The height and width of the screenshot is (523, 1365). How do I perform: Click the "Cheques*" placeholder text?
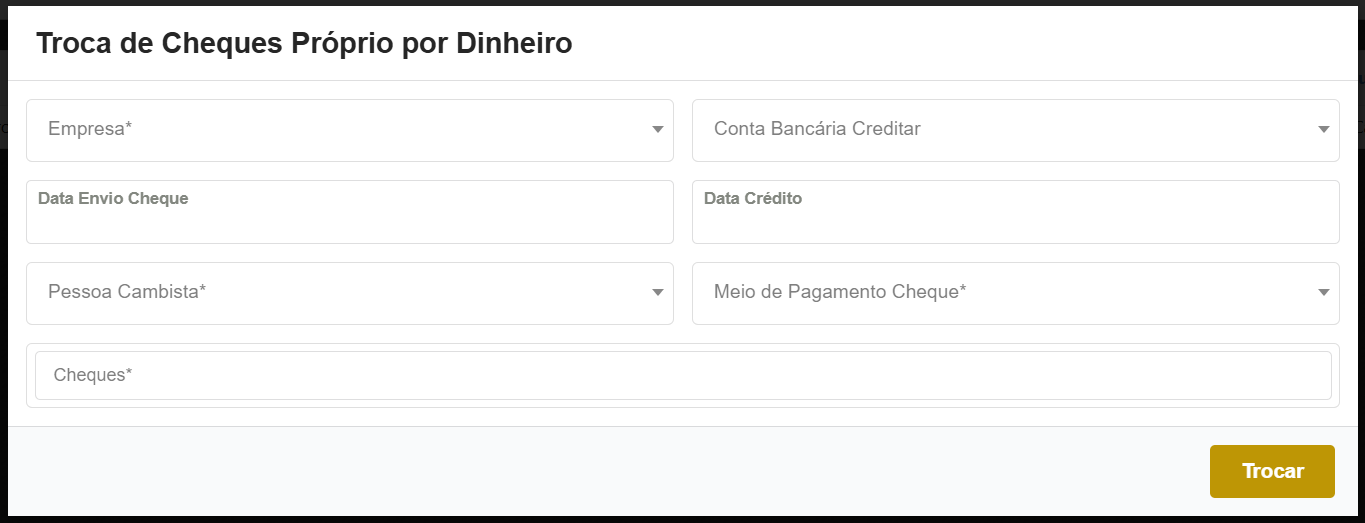pos(93,375)
